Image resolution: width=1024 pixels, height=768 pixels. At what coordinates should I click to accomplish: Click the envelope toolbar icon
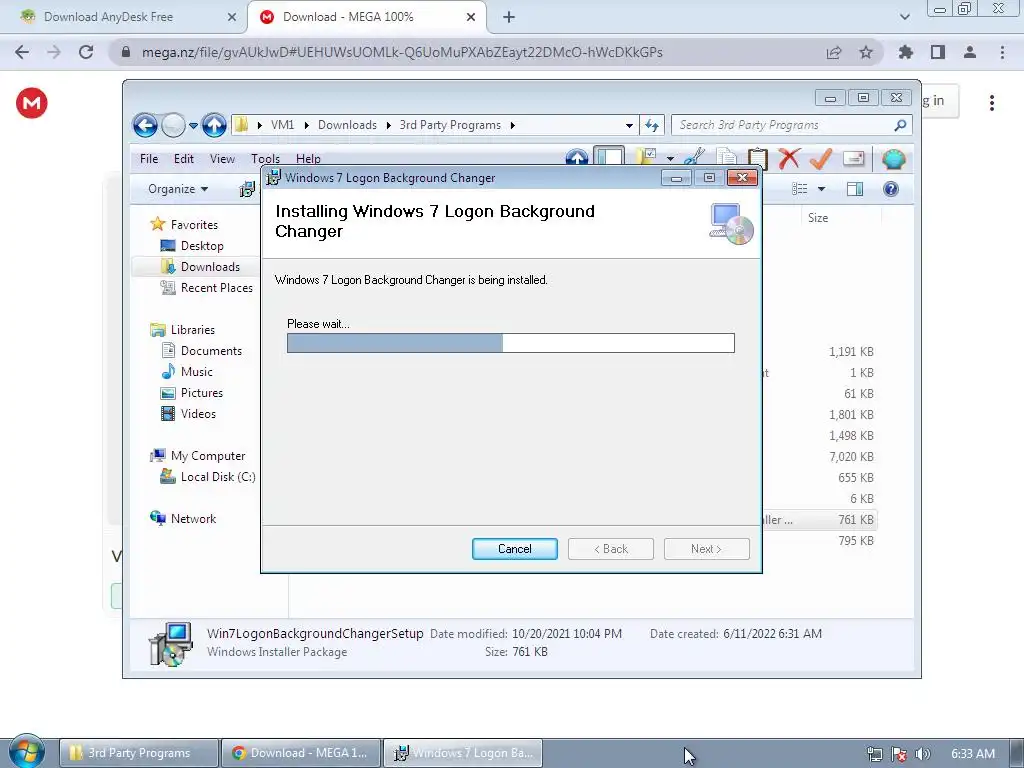854,157
